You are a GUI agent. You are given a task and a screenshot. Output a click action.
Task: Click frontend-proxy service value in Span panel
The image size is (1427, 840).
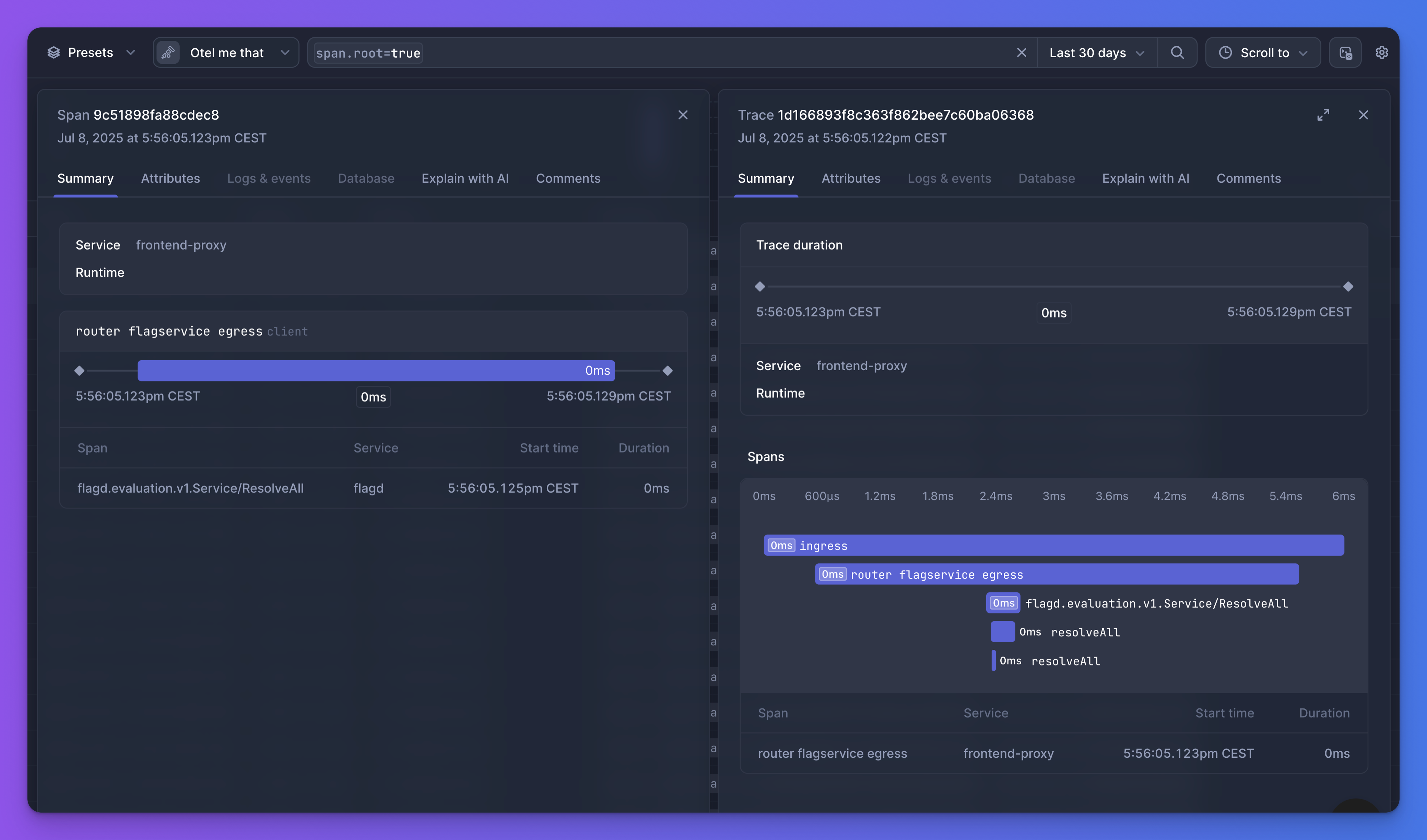pos(181,245)
